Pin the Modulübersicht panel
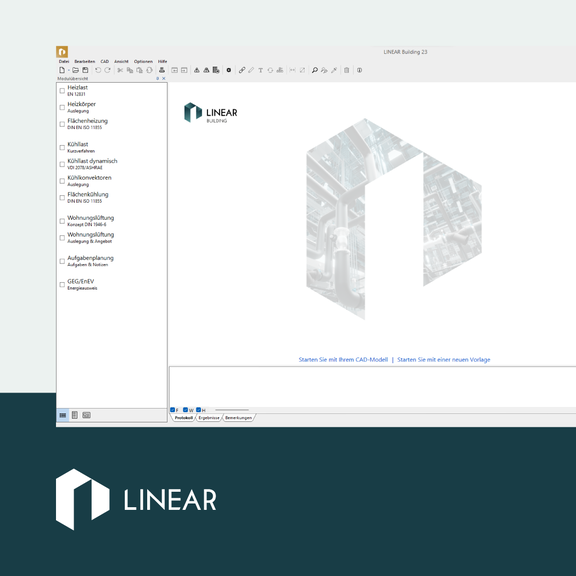The width and height of the screenshot is (576, 576). coord(158,78)
